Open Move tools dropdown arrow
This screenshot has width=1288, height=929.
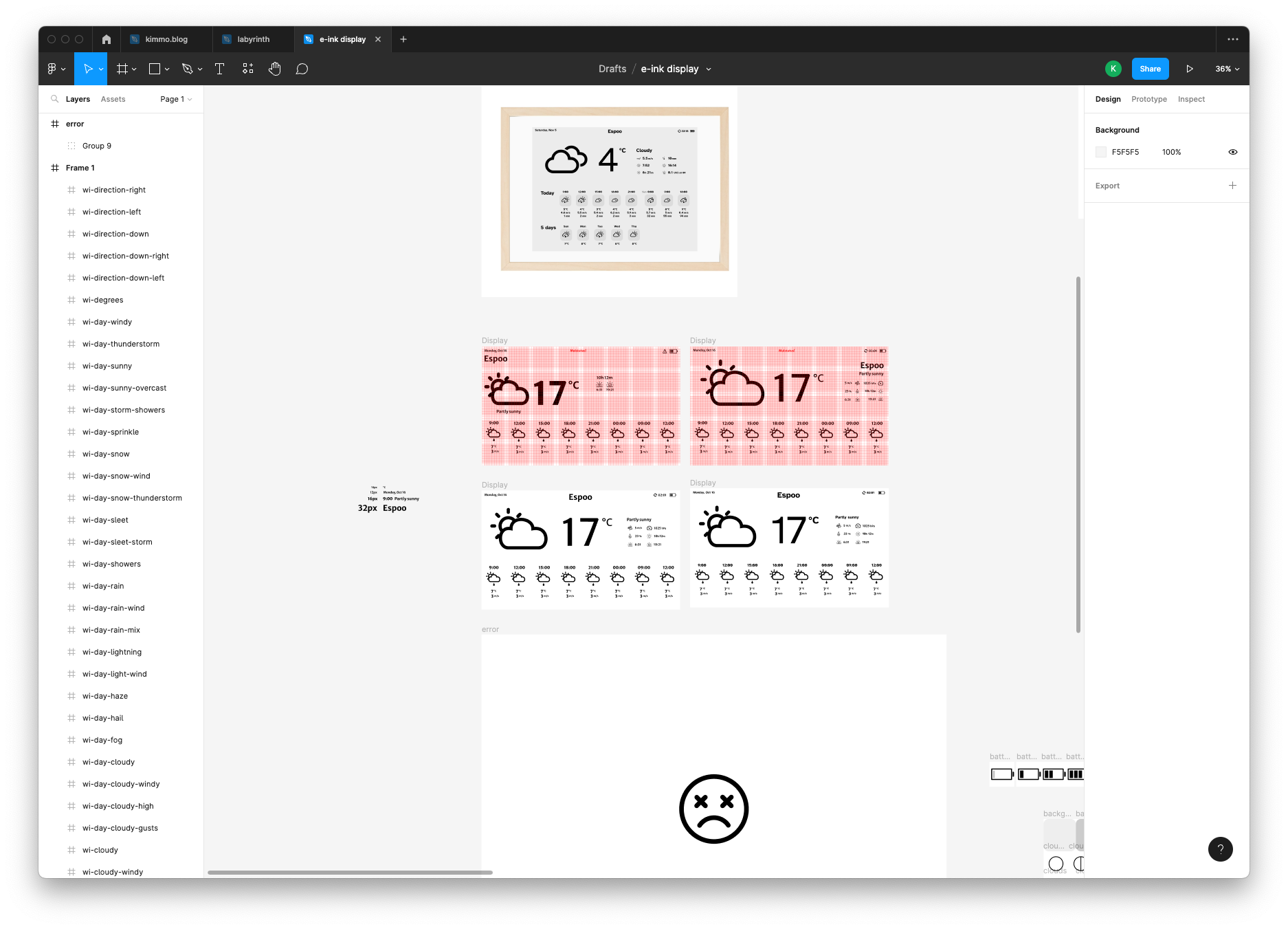[101, 69]
